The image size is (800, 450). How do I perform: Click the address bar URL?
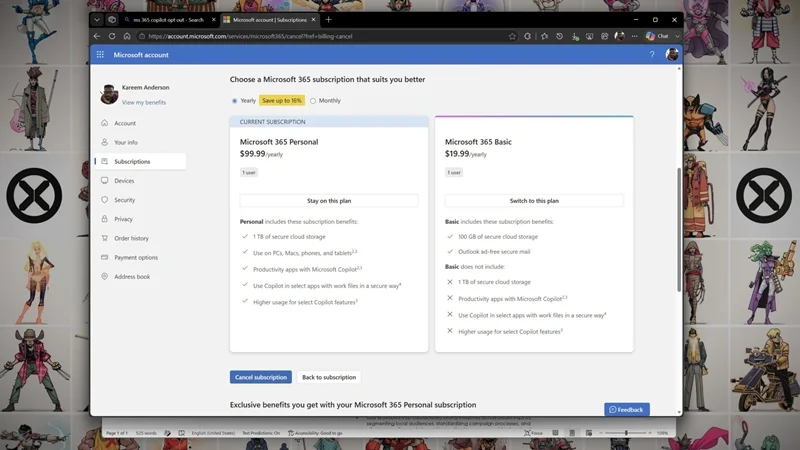click(250, 36)
